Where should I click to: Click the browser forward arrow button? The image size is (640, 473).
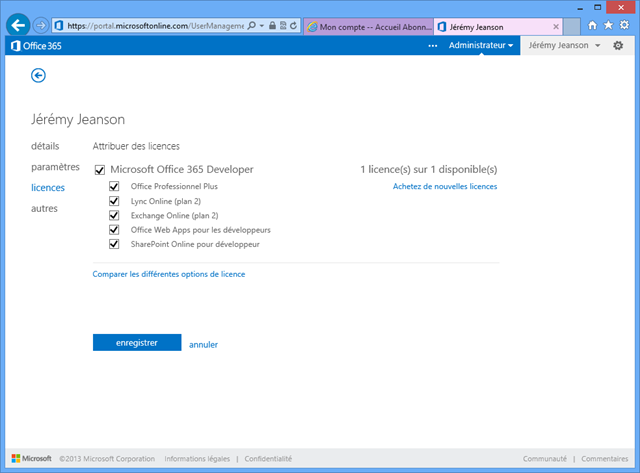(x=40, y=26)
